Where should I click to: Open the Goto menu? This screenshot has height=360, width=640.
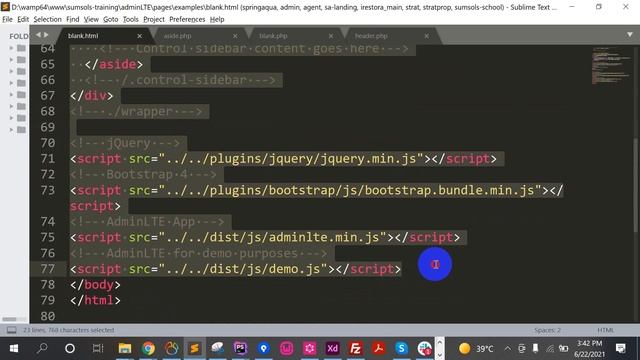[111, 19]
